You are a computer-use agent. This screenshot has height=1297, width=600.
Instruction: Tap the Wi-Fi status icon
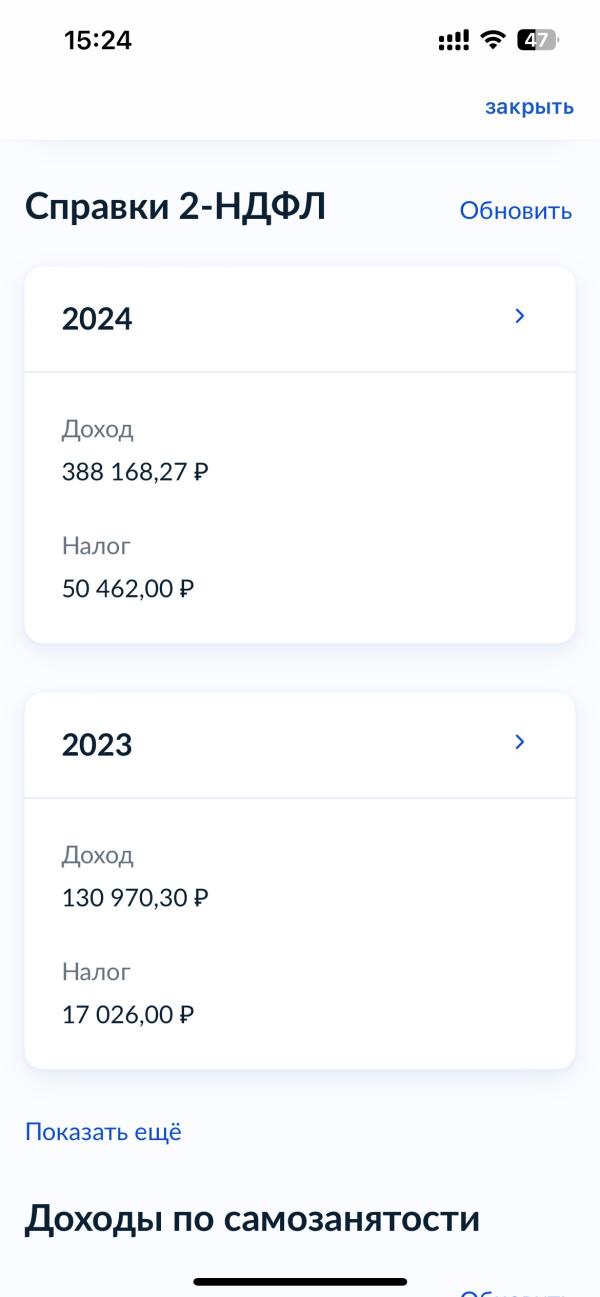point(492,41)
